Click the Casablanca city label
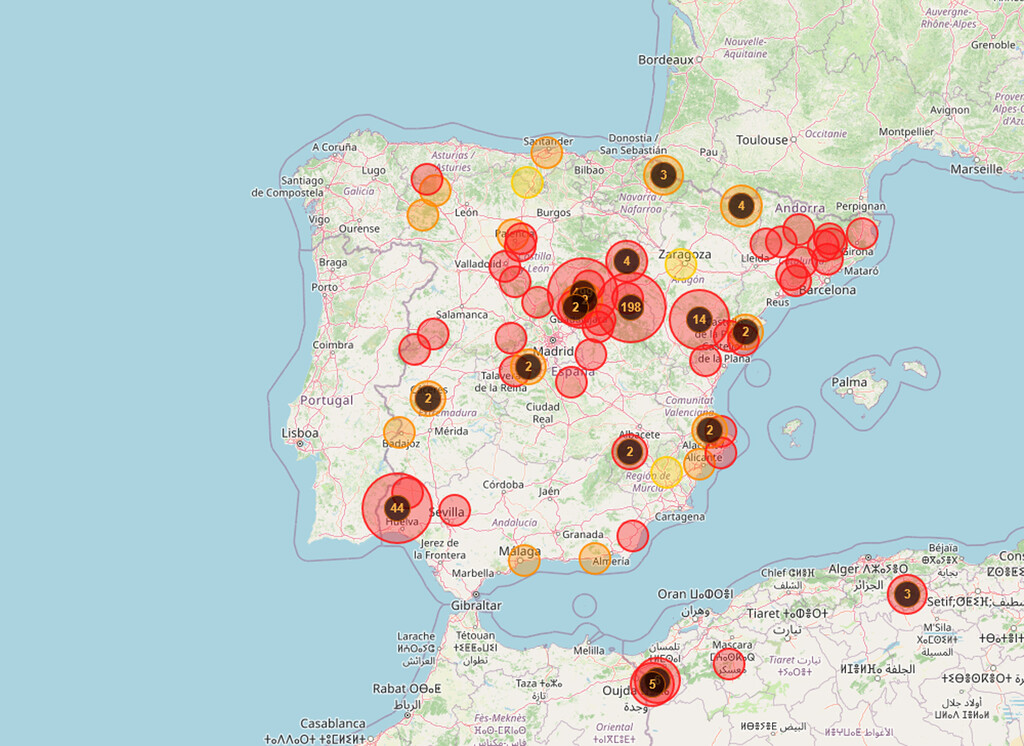This screenshot has width=1024, height=746. coord(332,723)
